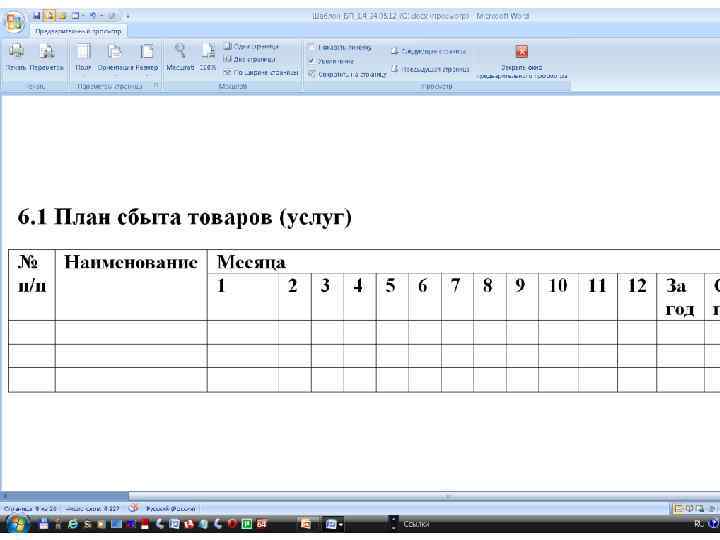This screenshot has width=720, height=540.
Task: Open Параметры print options button
Action: pyautogui.click(x=46, y=56)
